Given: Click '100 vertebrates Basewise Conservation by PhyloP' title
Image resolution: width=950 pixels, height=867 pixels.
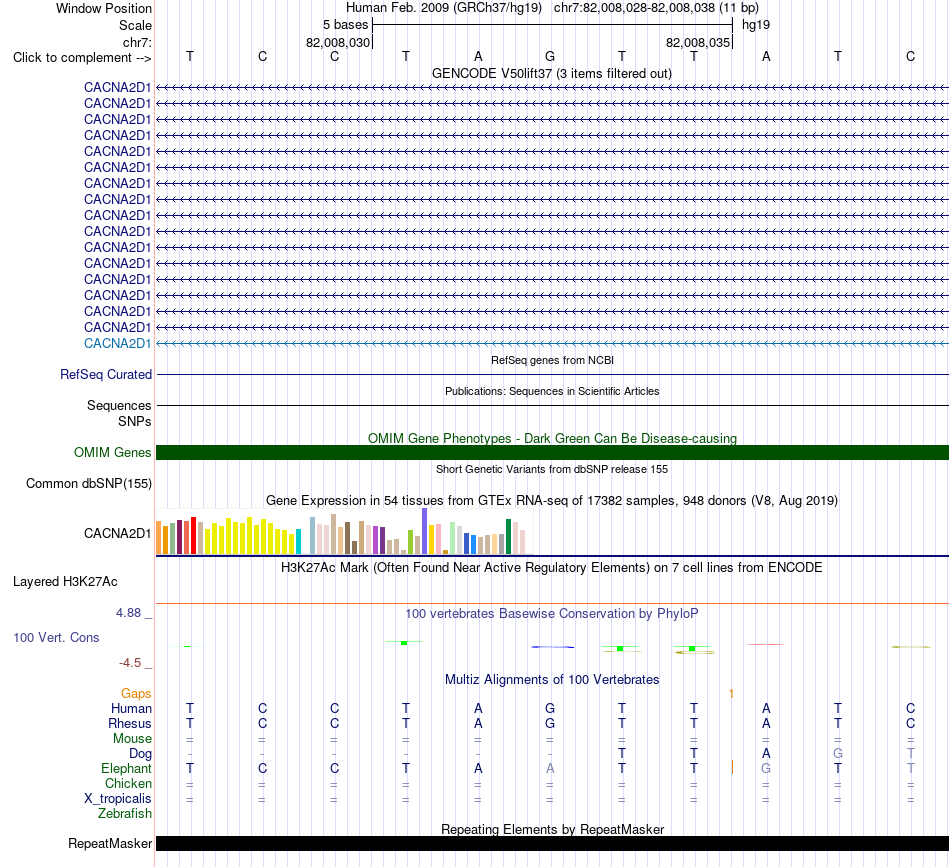Looking at the screenshot, I should pyautogui.click(x=552, y=614).
